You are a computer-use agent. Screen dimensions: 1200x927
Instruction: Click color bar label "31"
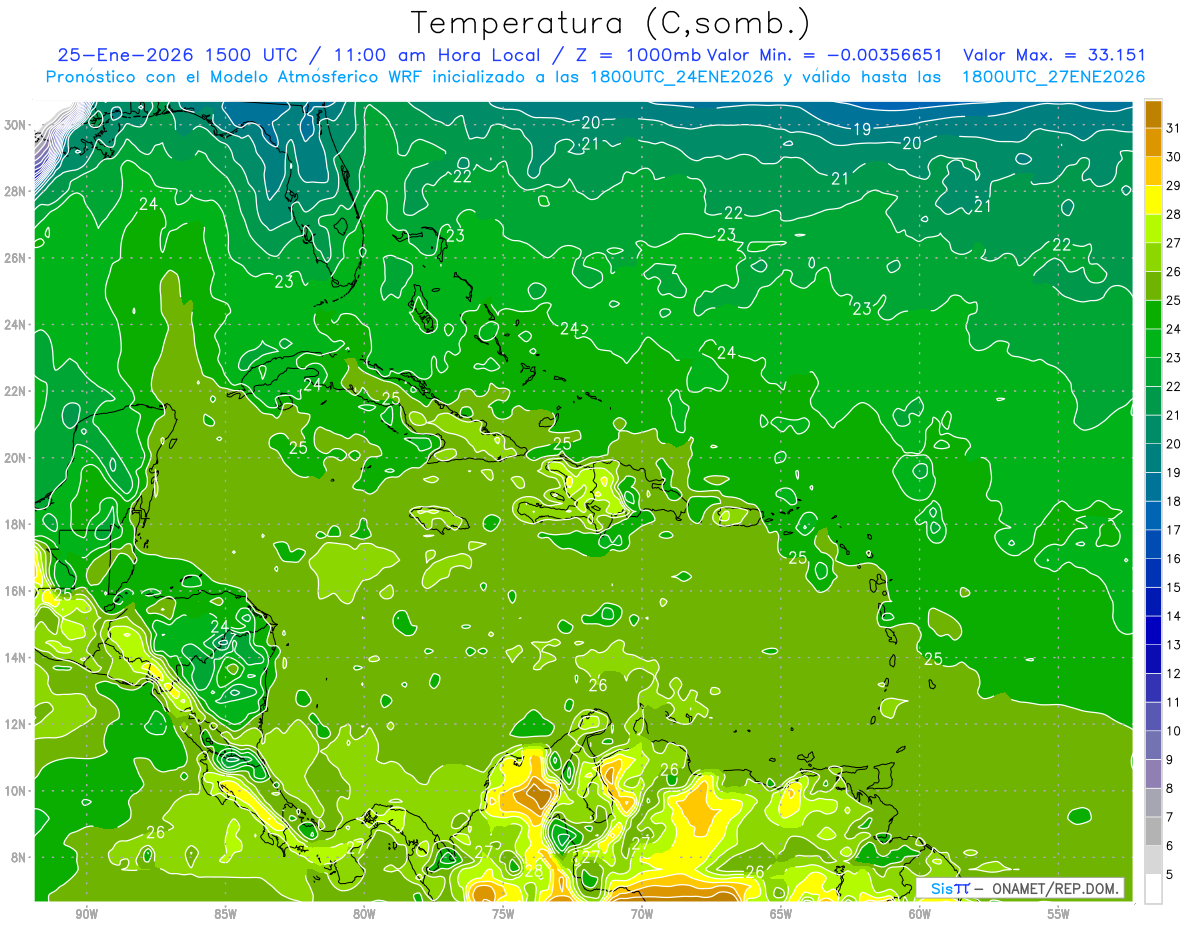(x=1174, y=128)
